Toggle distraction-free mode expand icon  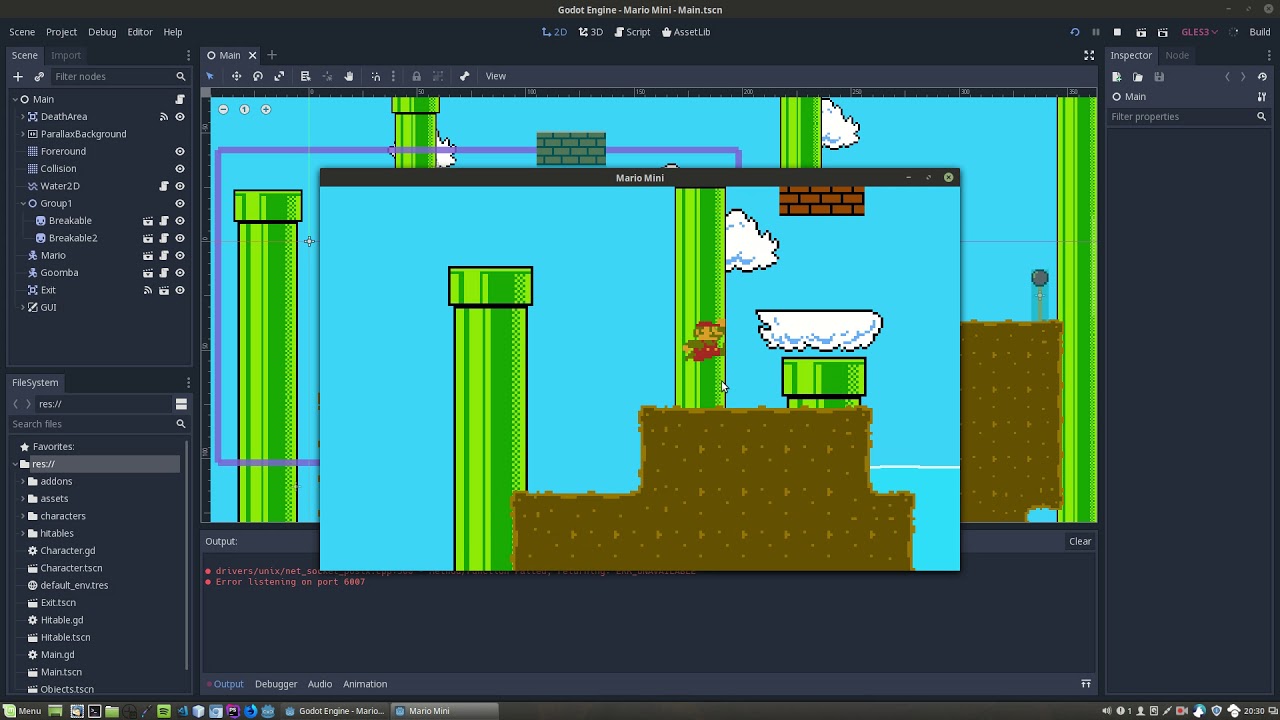click(x=1089, y=55)
